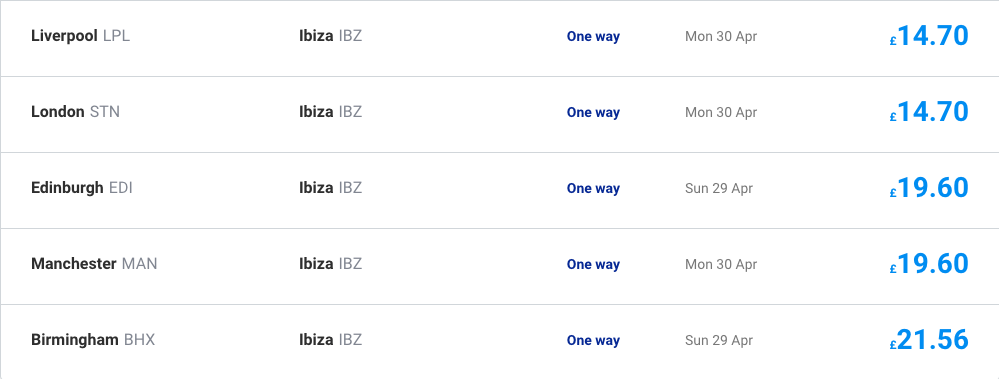Click One way label on Liverpool row

[593, 36]
